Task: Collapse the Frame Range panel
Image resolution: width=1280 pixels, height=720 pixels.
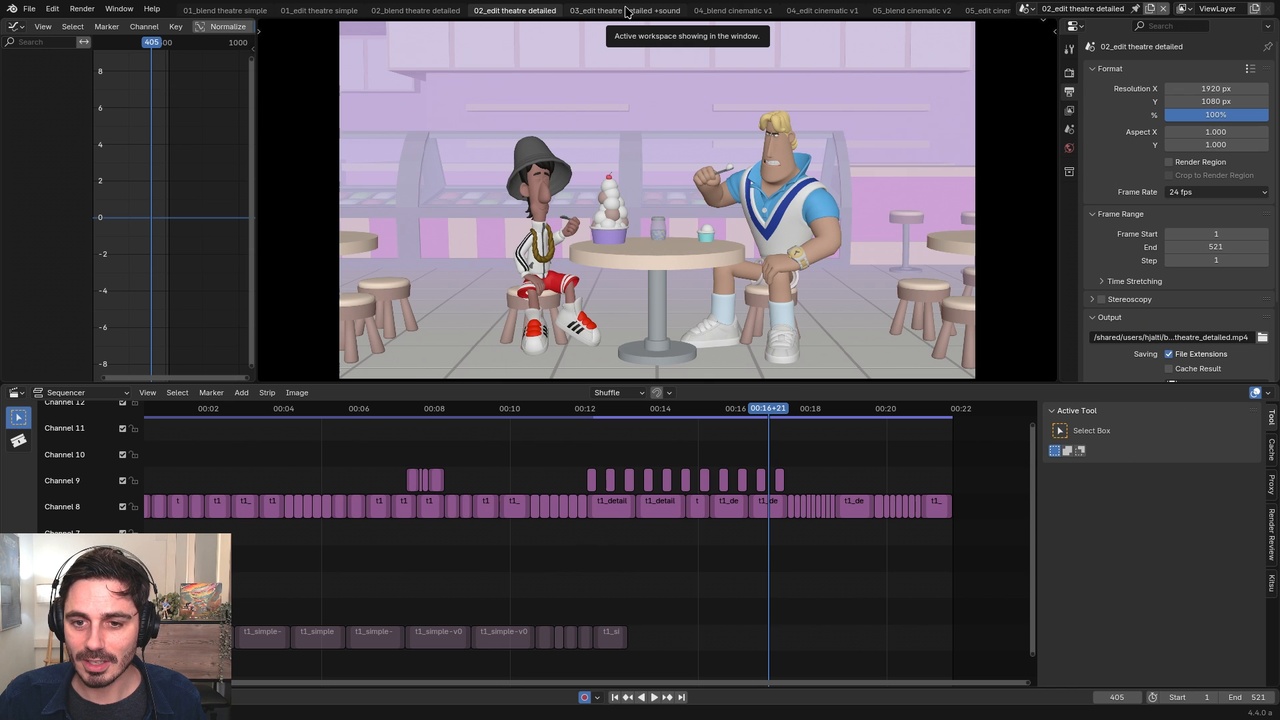Action: point(1092,214)
